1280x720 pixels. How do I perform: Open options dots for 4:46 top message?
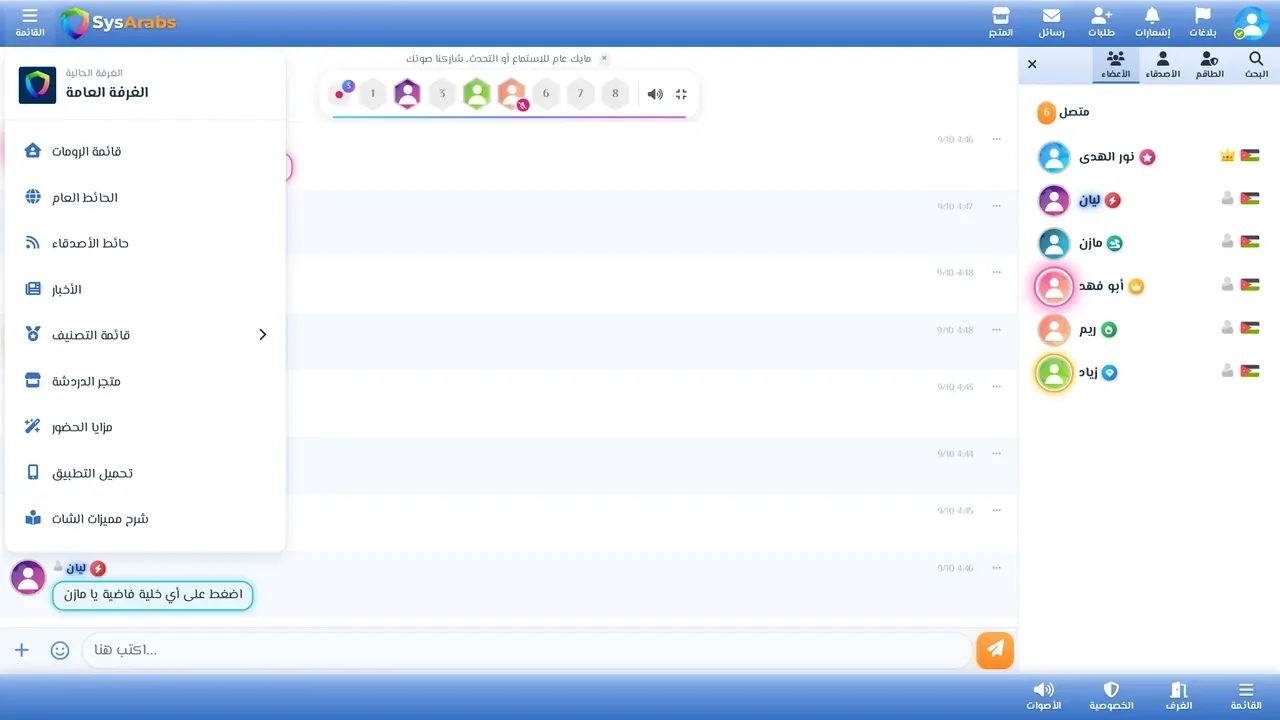coord(996,139)
